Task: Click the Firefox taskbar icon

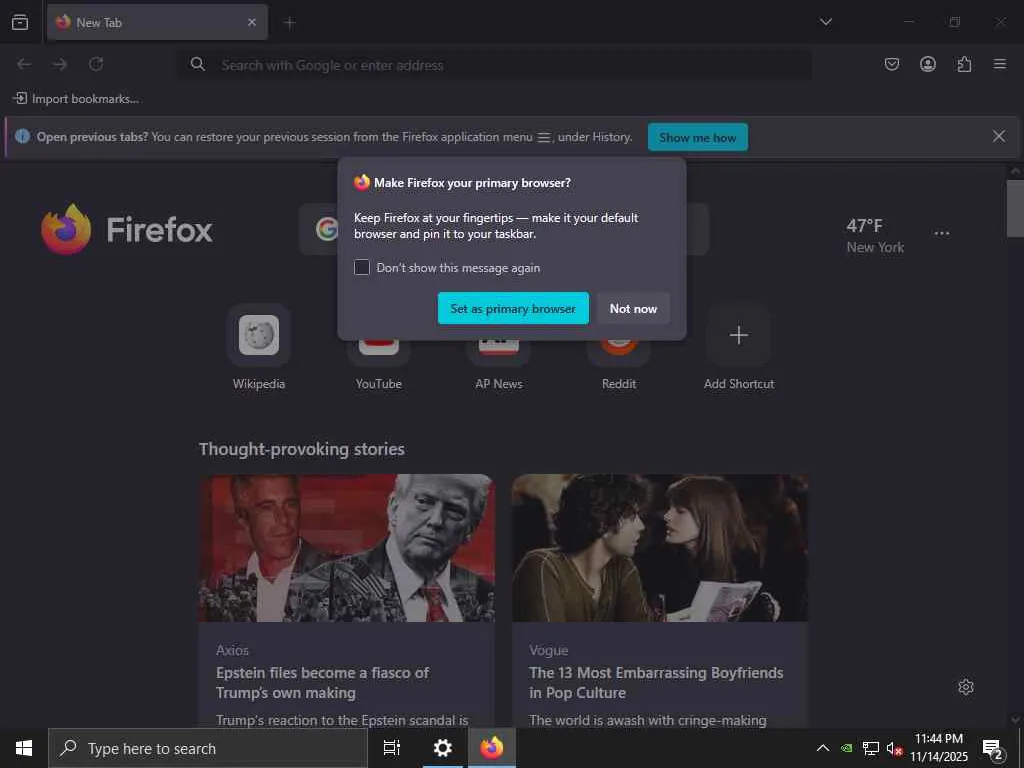Action: pos(492,748)
